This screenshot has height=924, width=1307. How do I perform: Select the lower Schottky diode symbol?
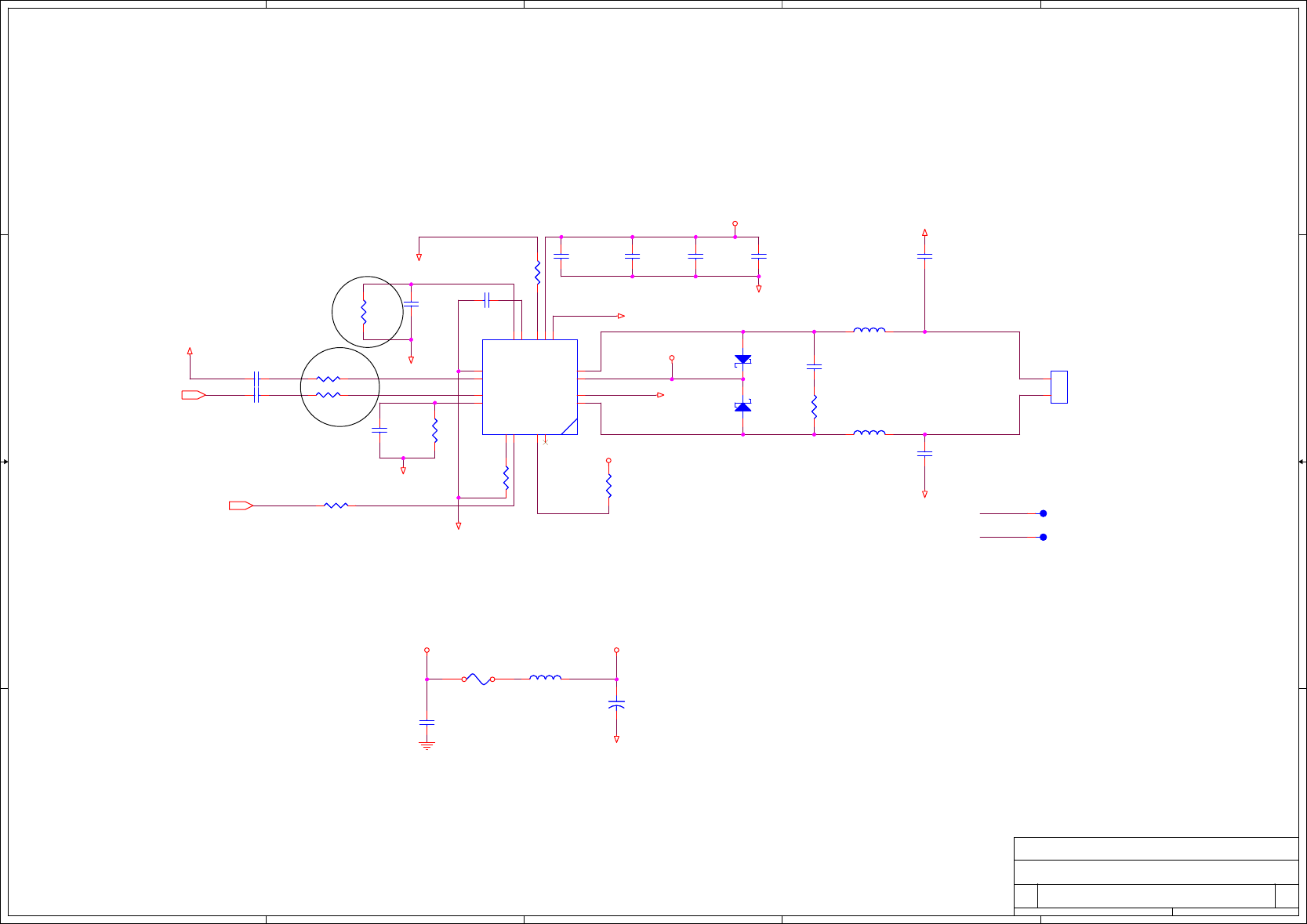(x=742, y=407)
